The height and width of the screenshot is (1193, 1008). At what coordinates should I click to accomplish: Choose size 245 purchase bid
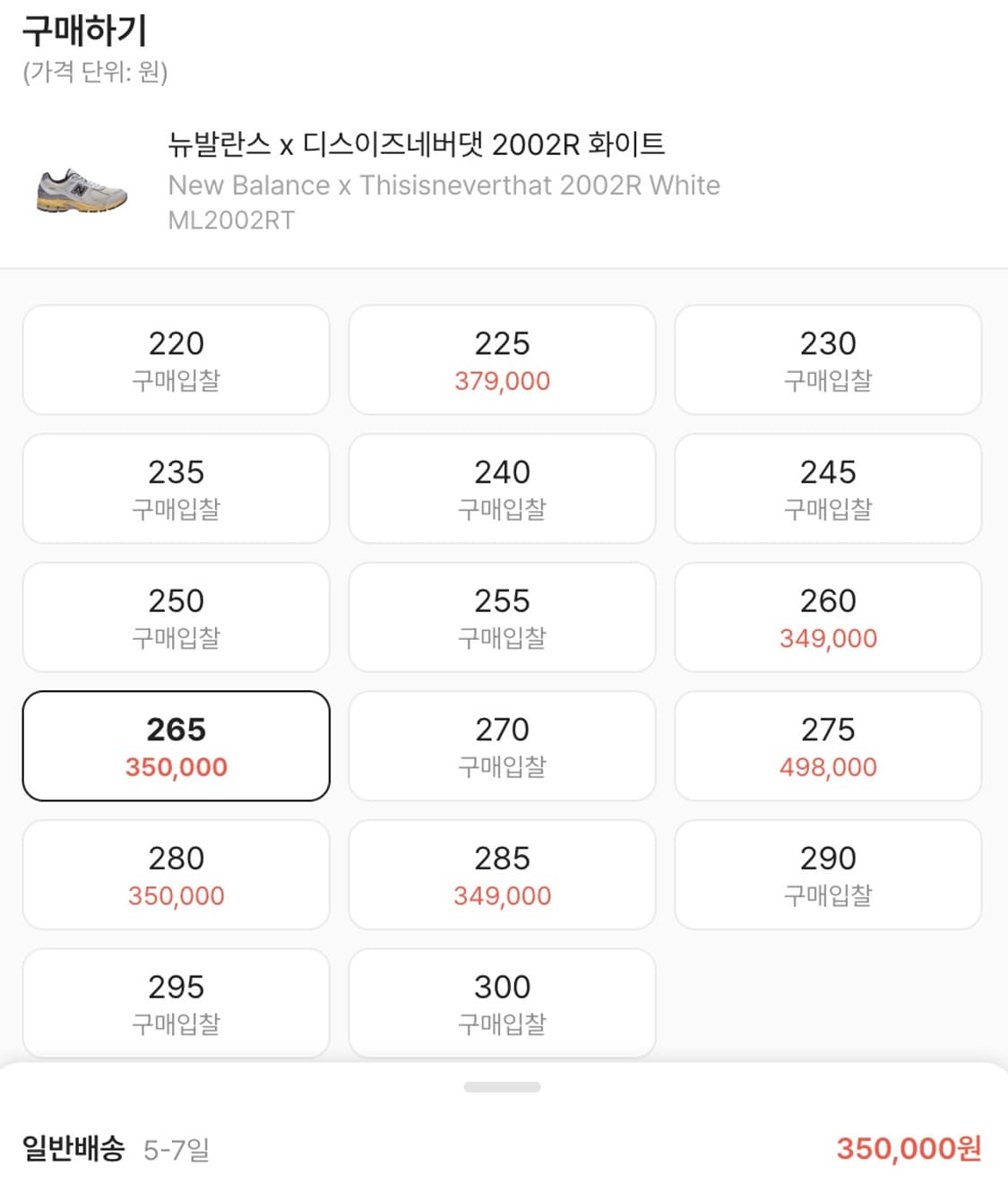[x=827, y=488]
